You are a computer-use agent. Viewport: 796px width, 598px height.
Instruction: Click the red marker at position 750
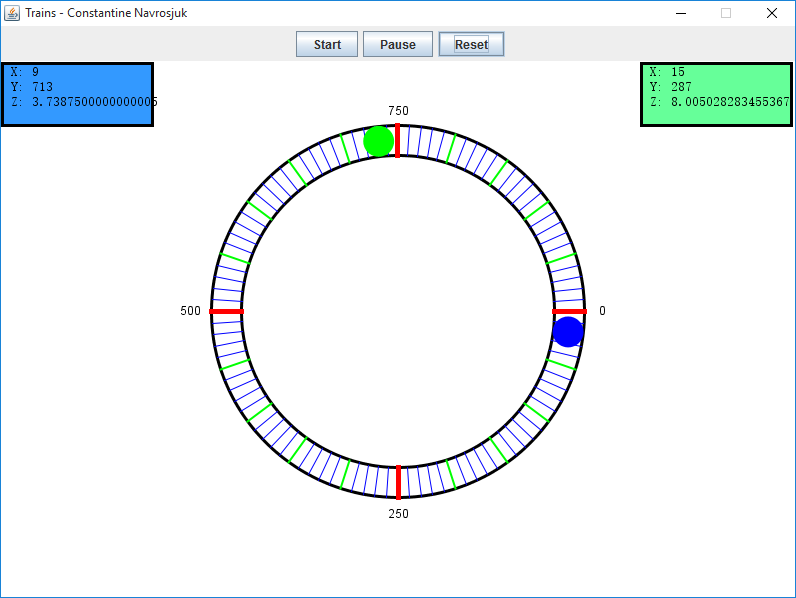coord(398,140)
